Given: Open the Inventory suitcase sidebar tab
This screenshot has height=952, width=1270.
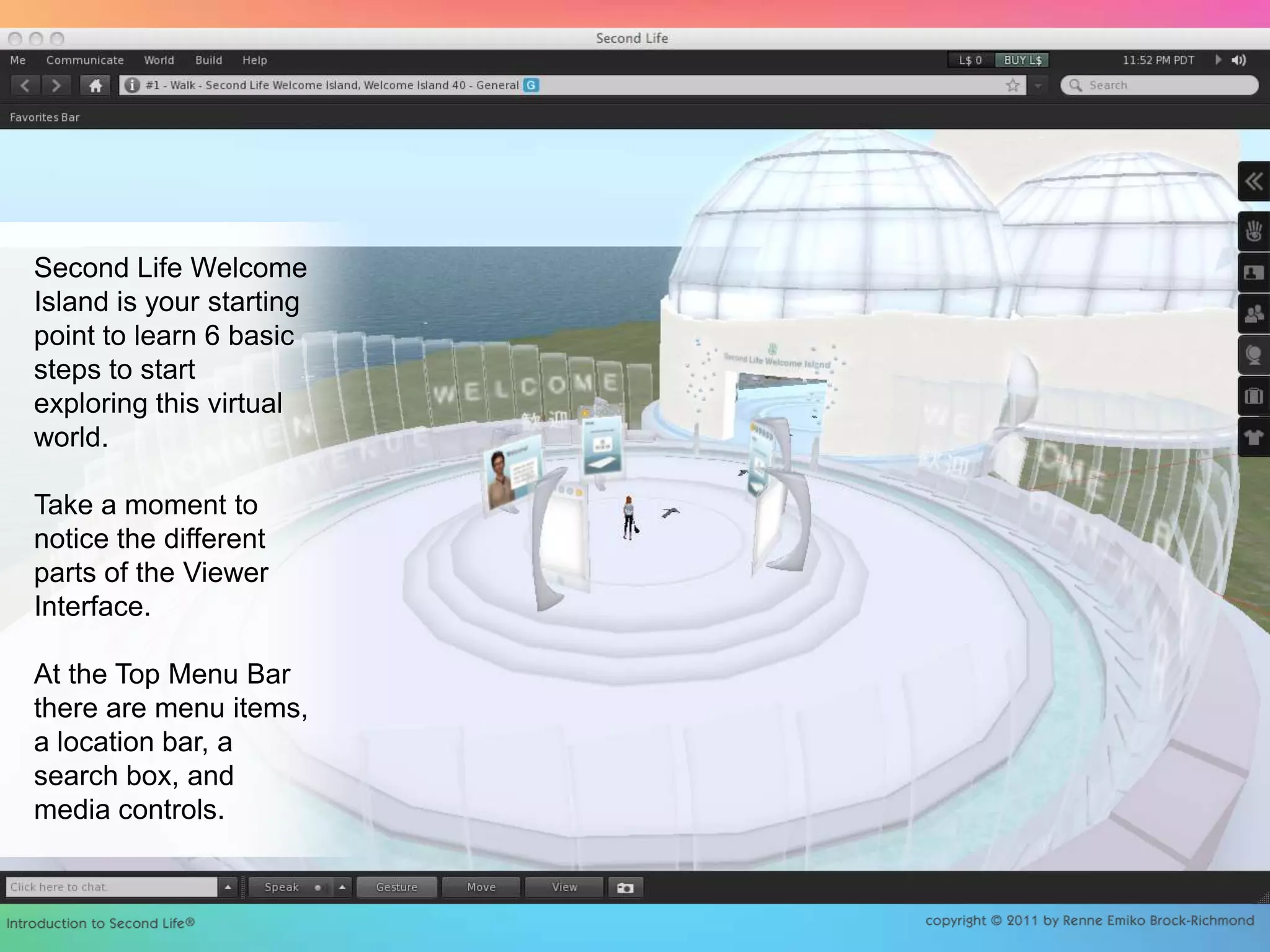Looking at the screenshot, I should [1254, 396].
